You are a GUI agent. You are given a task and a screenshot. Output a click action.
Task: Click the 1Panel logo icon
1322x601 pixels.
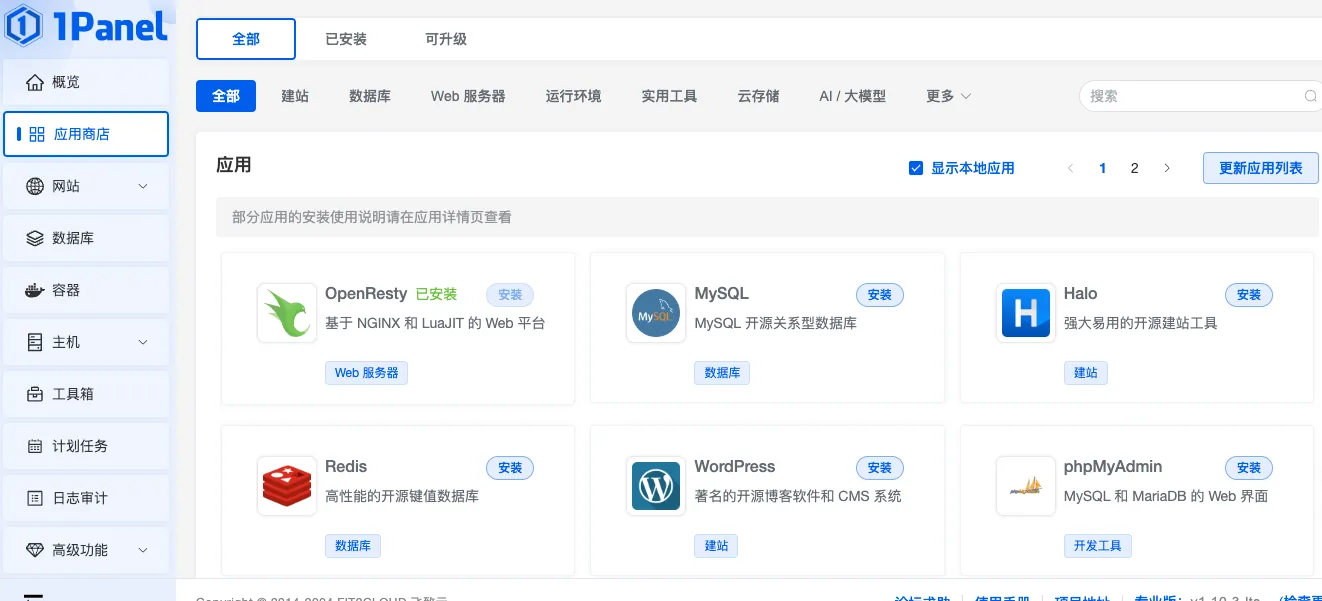tap(22, 25)
